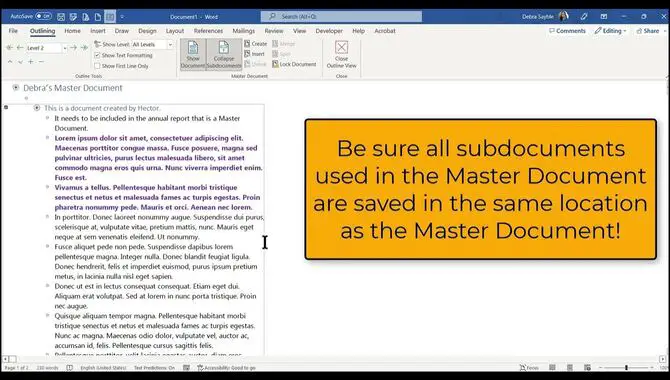
Task: Switch to the References tab
Action: tap(208, 31)
